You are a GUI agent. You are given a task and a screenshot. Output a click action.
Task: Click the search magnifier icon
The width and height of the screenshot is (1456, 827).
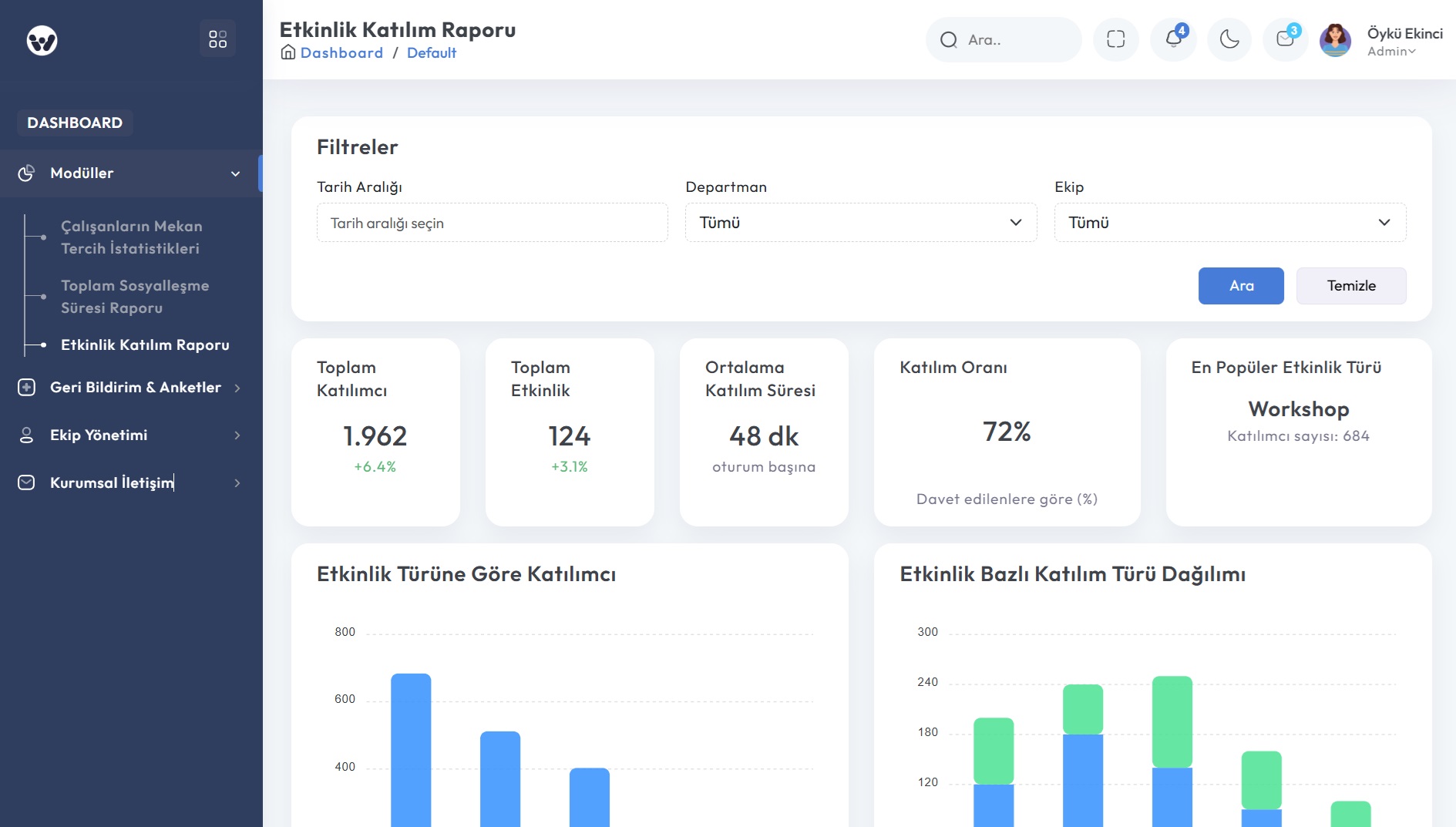coord(949,40)
